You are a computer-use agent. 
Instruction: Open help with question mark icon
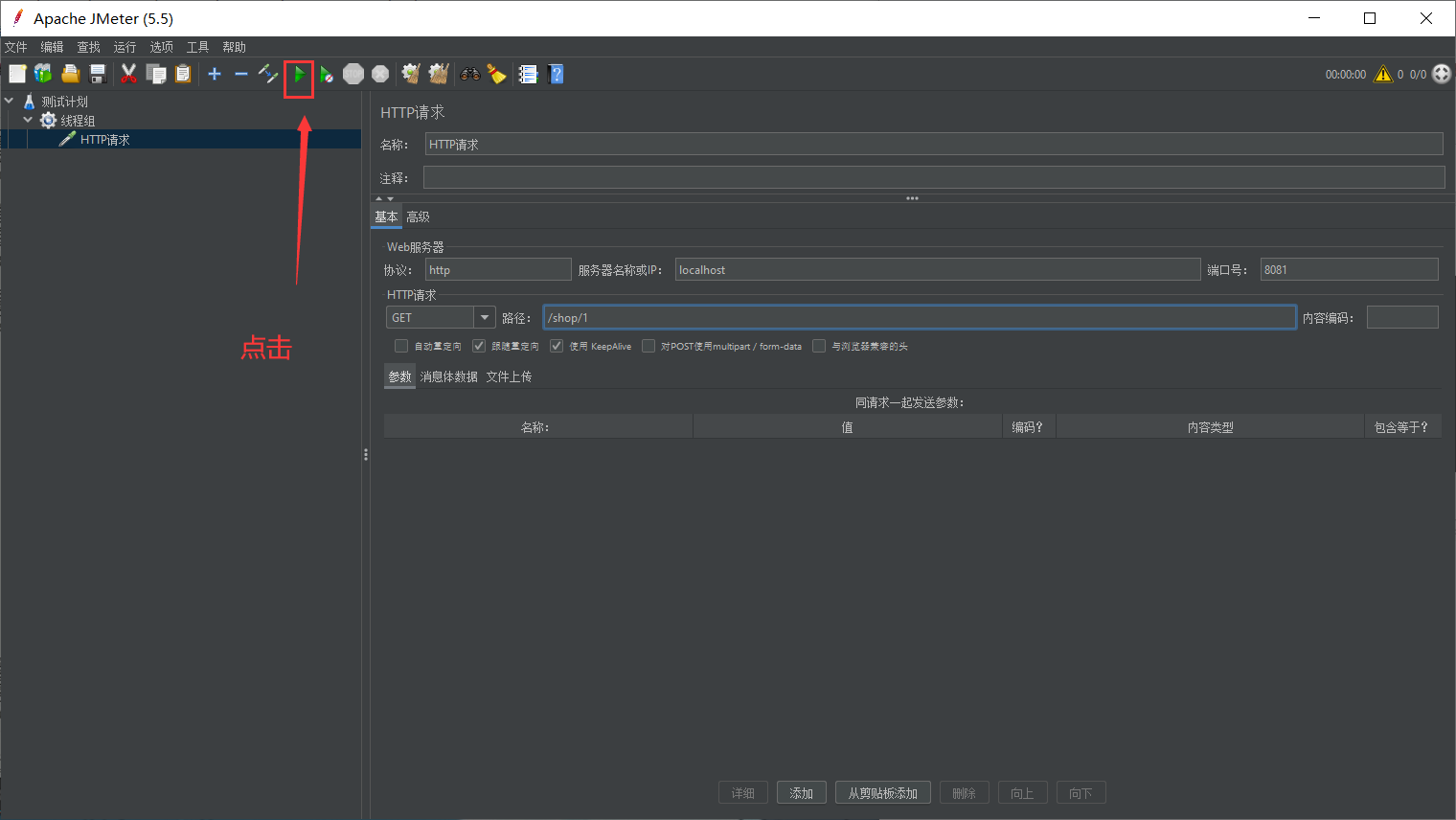(x=556, y=74)
